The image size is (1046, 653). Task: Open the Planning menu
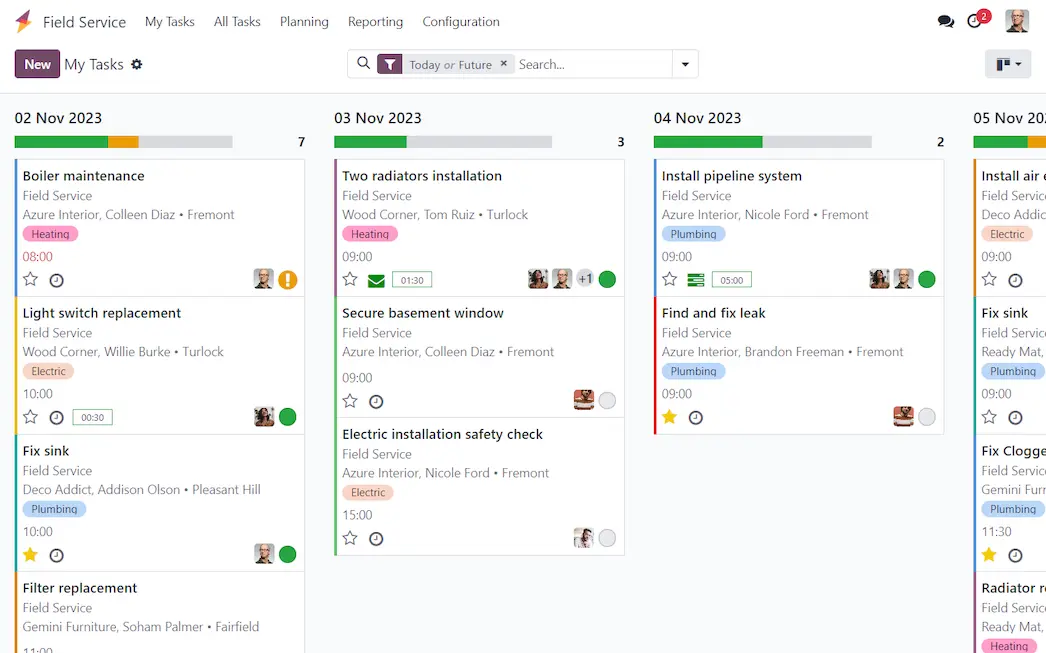pos(304,21)
